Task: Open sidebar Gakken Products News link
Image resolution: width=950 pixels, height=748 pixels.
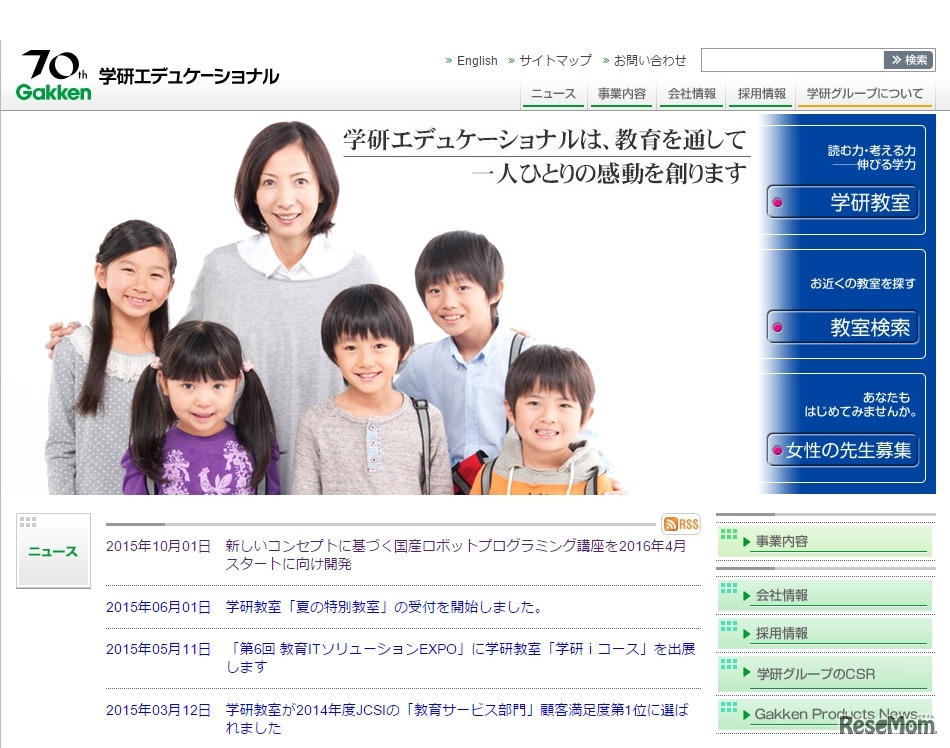Action: click(825, 714)
